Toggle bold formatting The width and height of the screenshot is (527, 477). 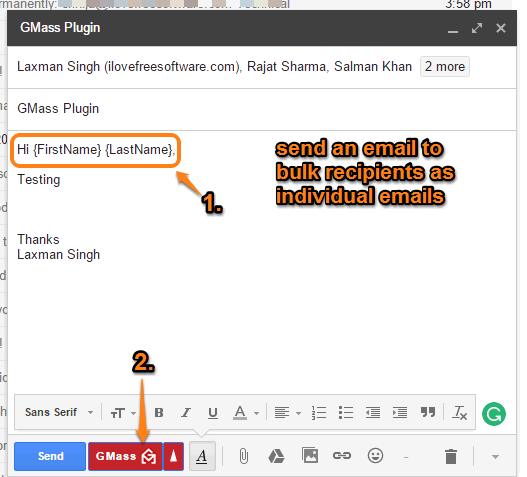coord(159,412)
